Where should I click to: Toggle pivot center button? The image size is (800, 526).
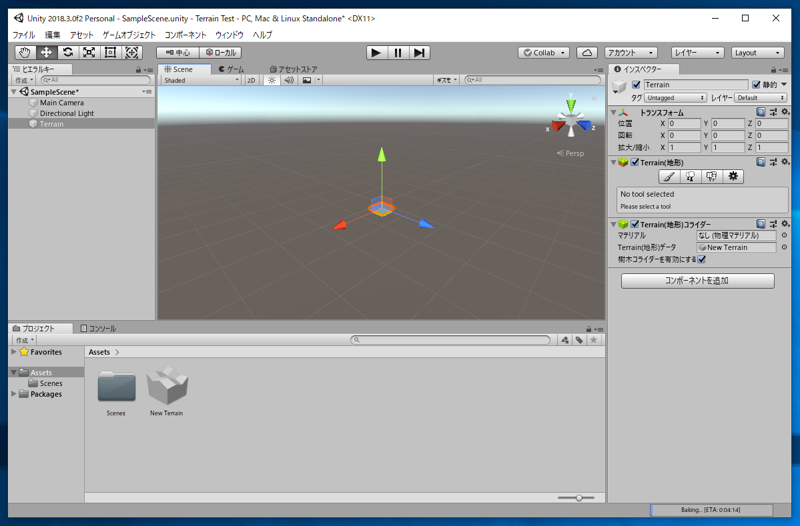coord(178,53)
